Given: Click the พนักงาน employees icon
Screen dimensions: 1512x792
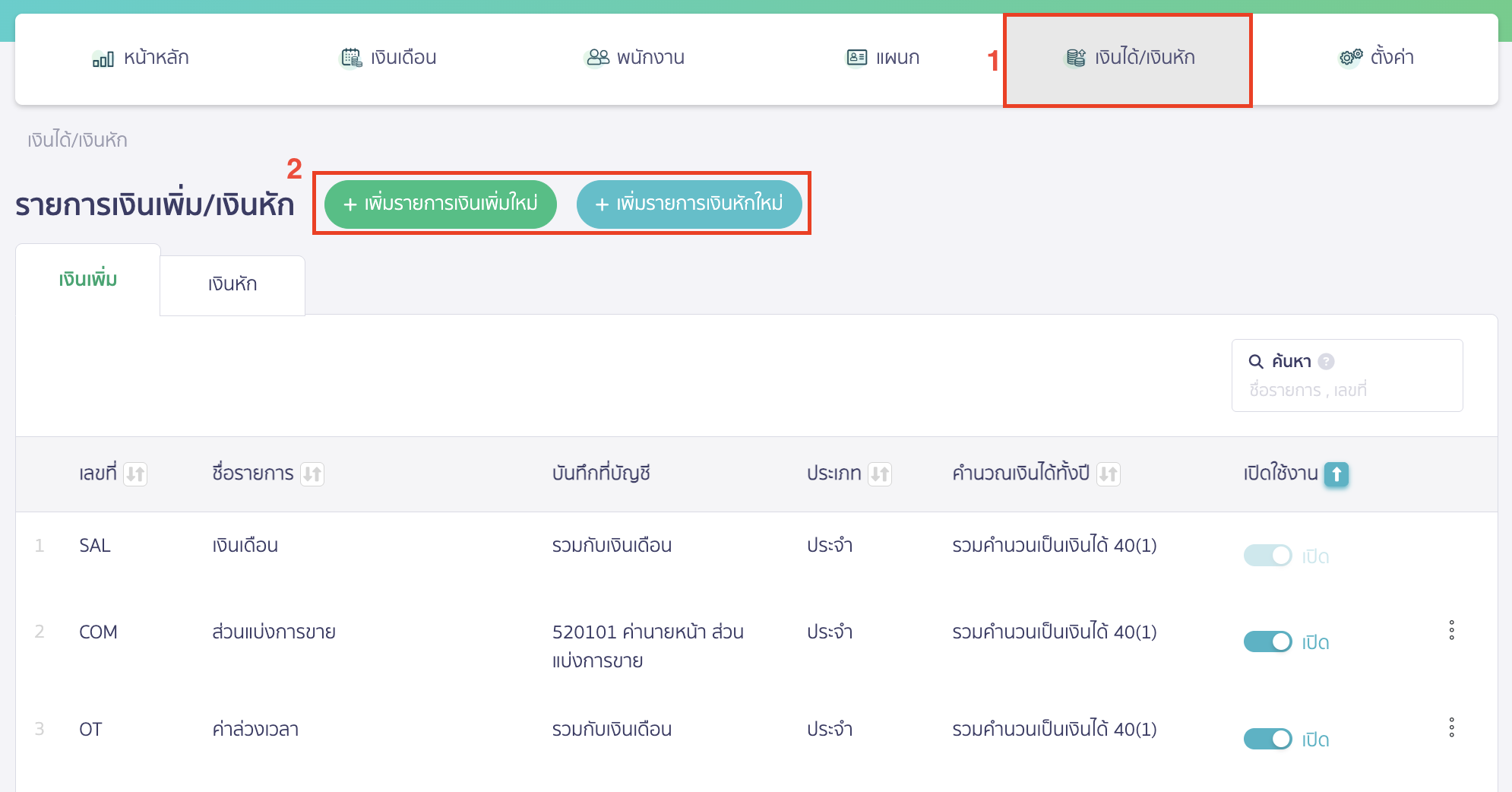Looking at the screenshot, I should [x=597, y=56].
